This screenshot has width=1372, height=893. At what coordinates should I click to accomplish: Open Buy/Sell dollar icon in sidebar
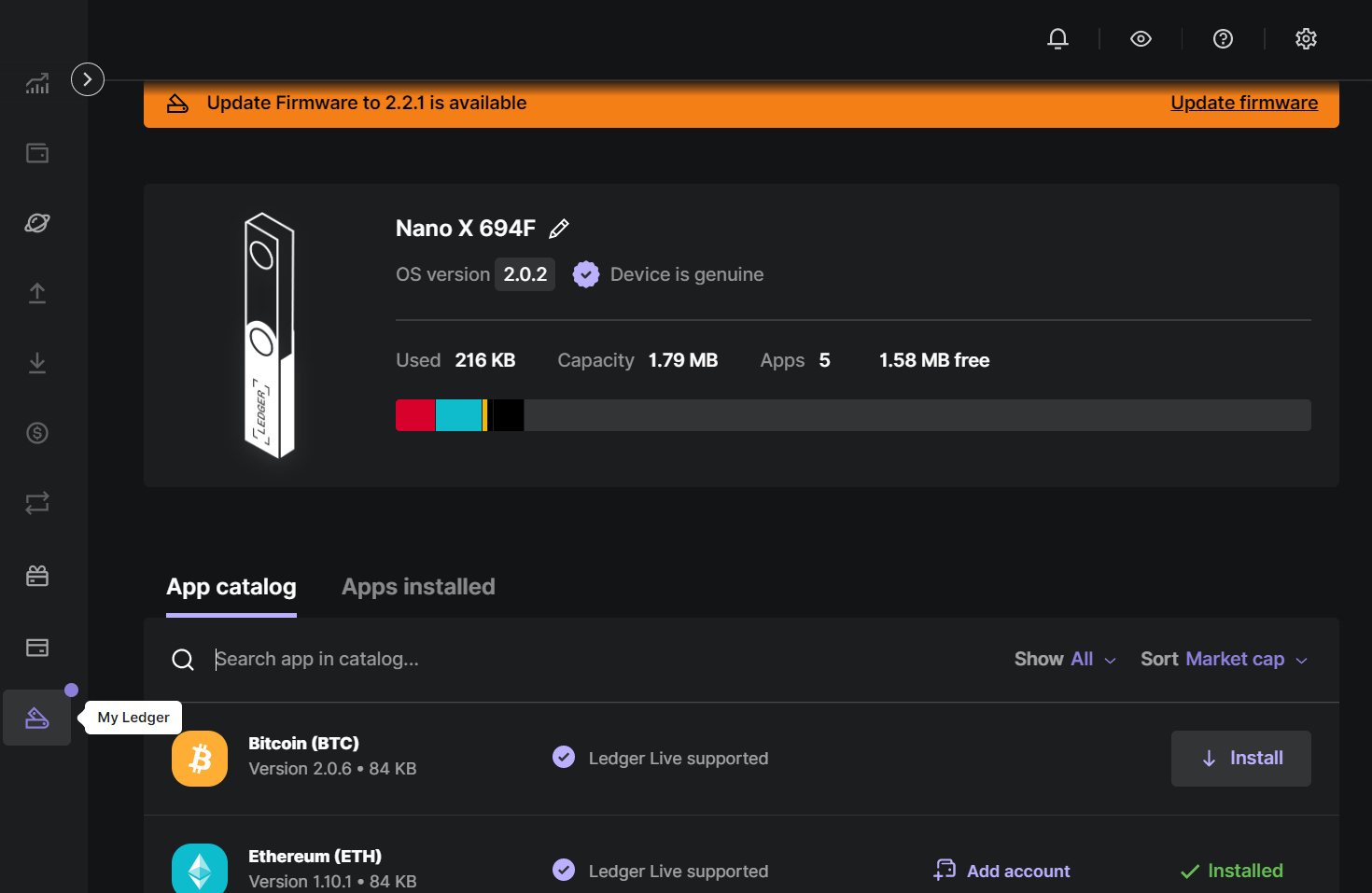coord(37,433)
